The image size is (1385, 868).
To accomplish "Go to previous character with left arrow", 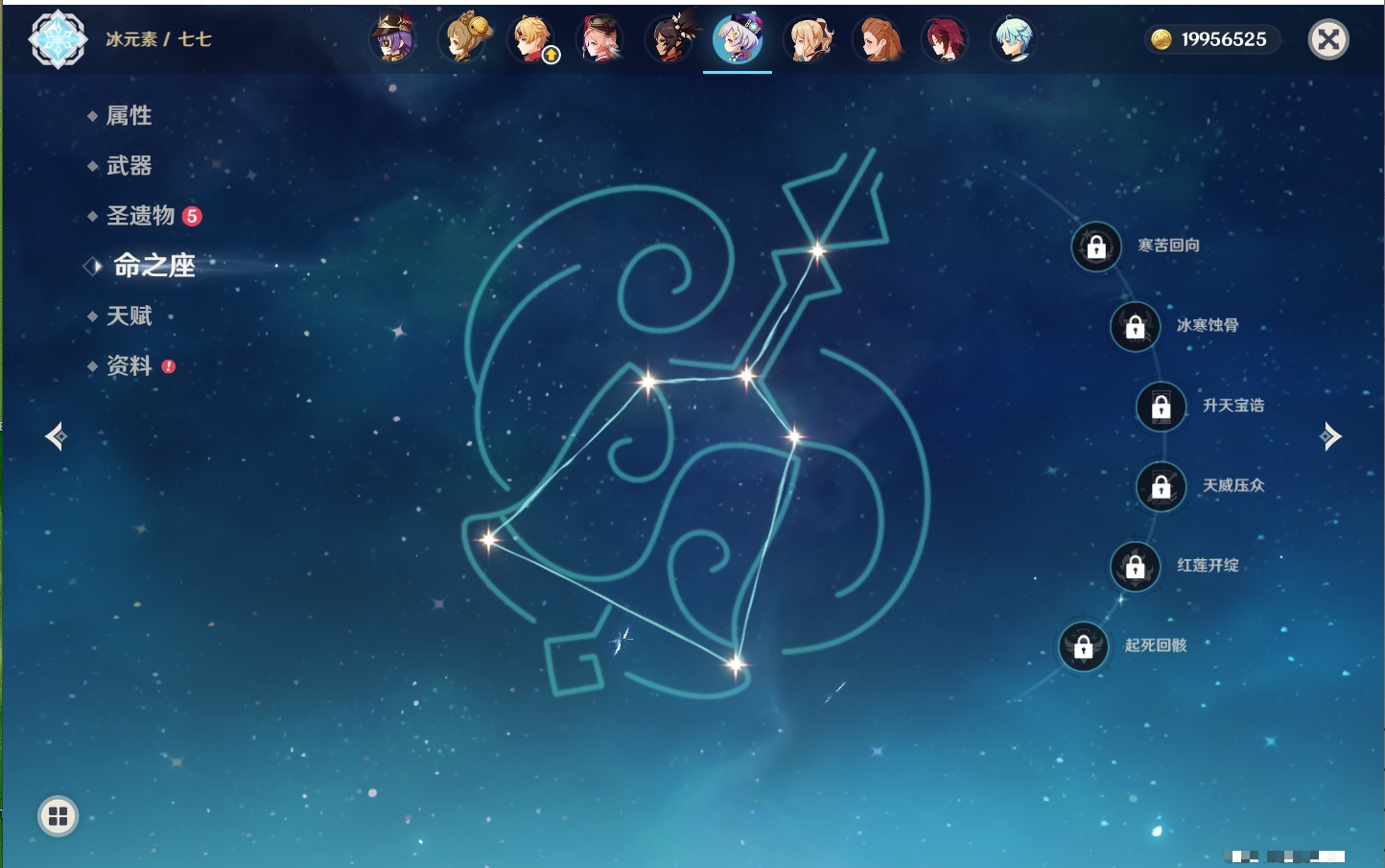I will tap(56, 436).
